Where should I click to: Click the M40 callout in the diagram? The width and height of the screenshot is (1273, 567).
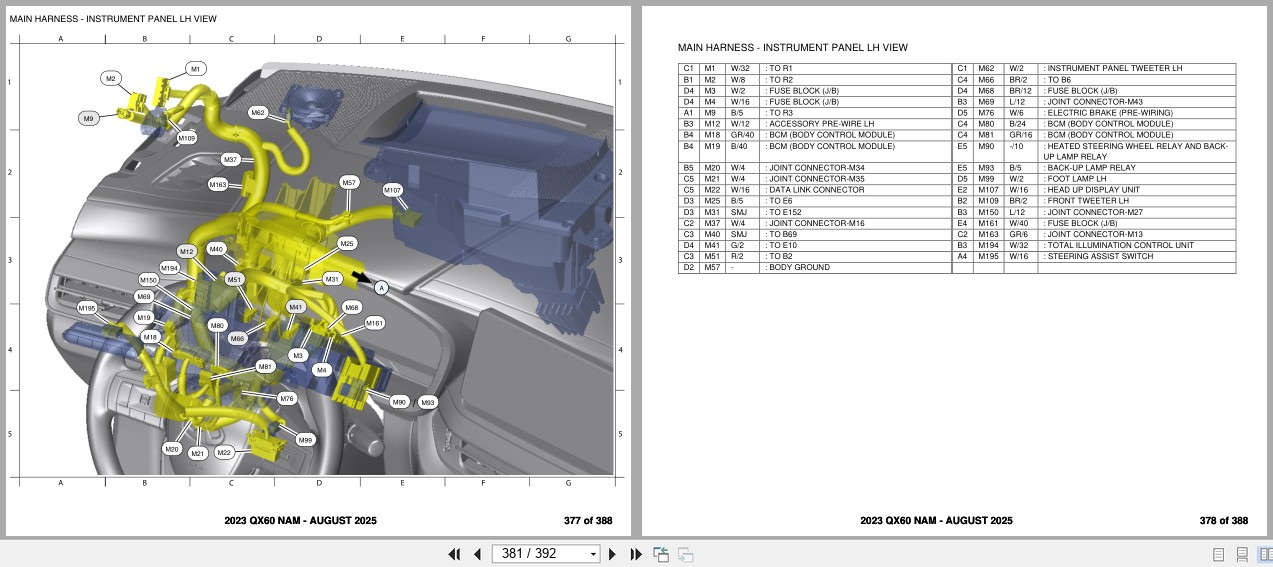pyautogui.click(x=217, y=249)
